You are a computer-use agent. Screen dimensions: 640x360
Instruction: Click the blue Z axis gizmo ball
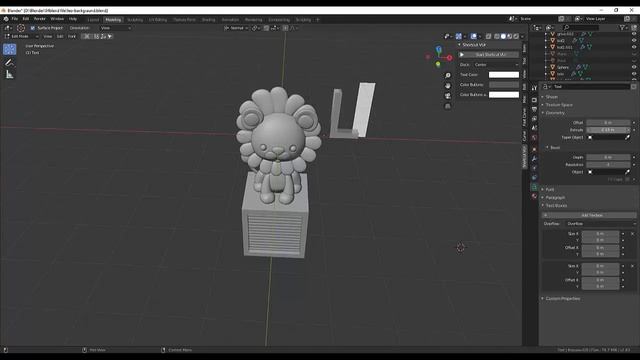click(x=439, y=49)
